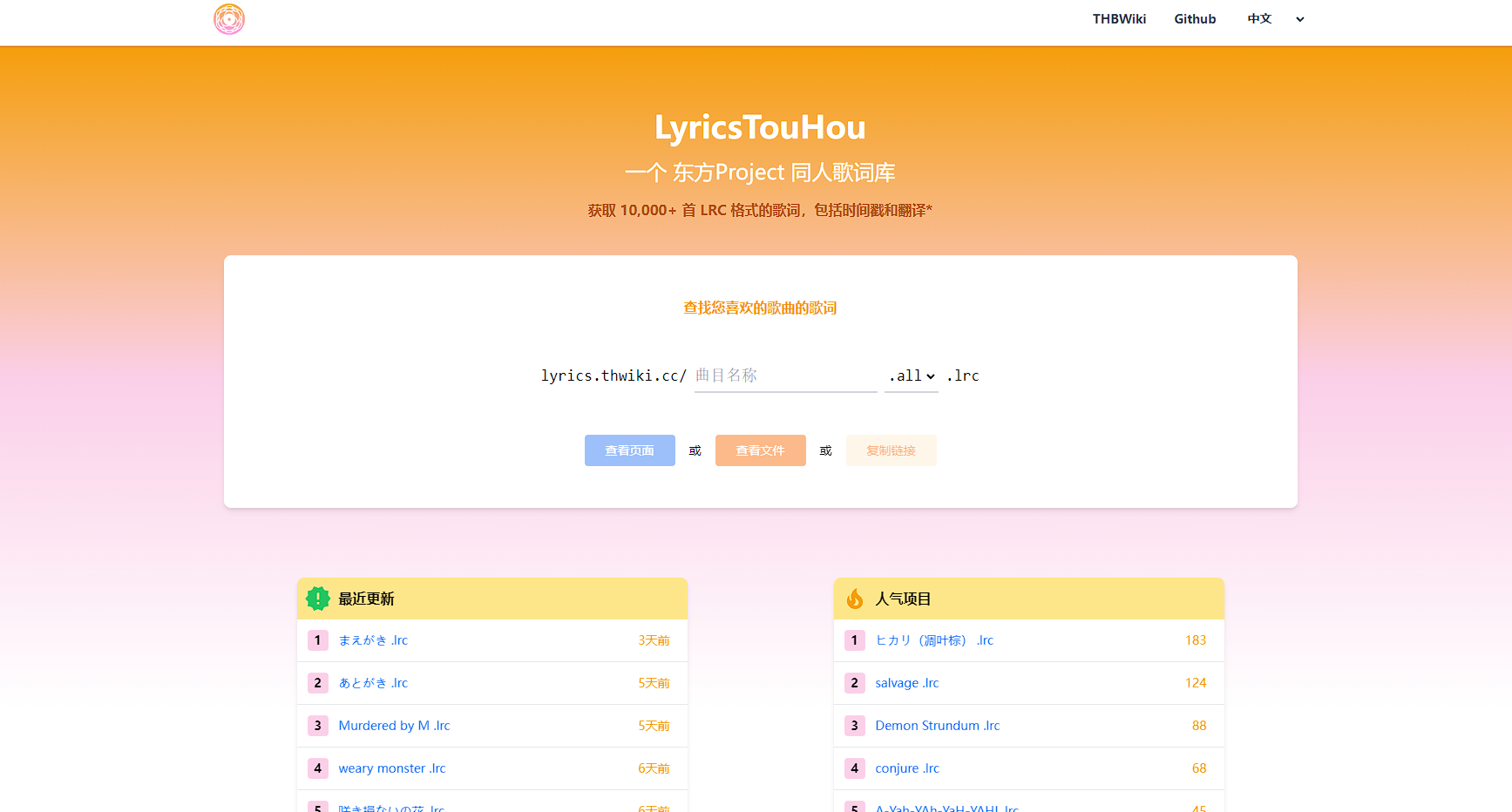1512x812 pixels.
Task: Click rank badge 4 beside weary monster
Action: click(x=318, y=768)
